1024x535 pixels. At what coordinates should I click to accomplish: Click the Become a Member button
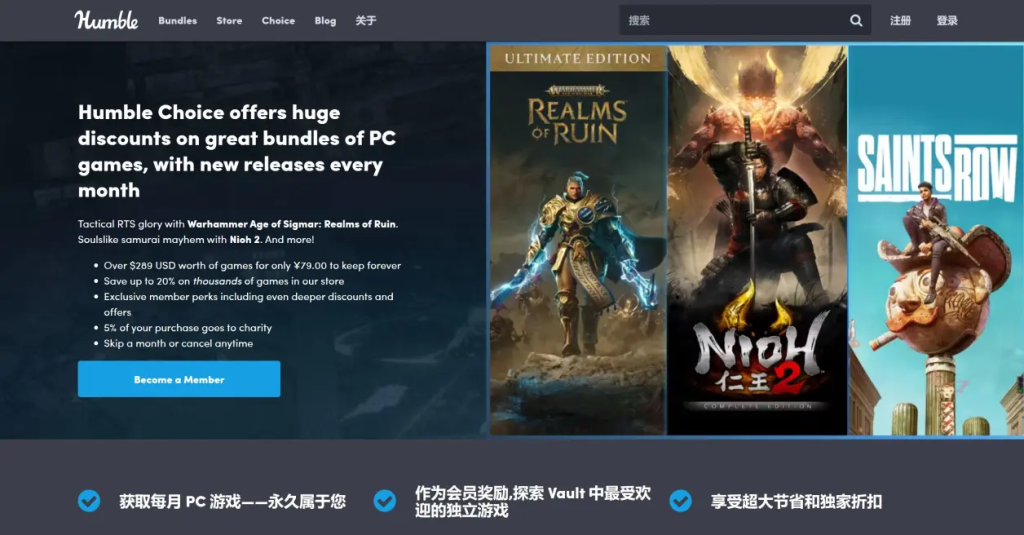pyautogui.click(x=179, y=379)
